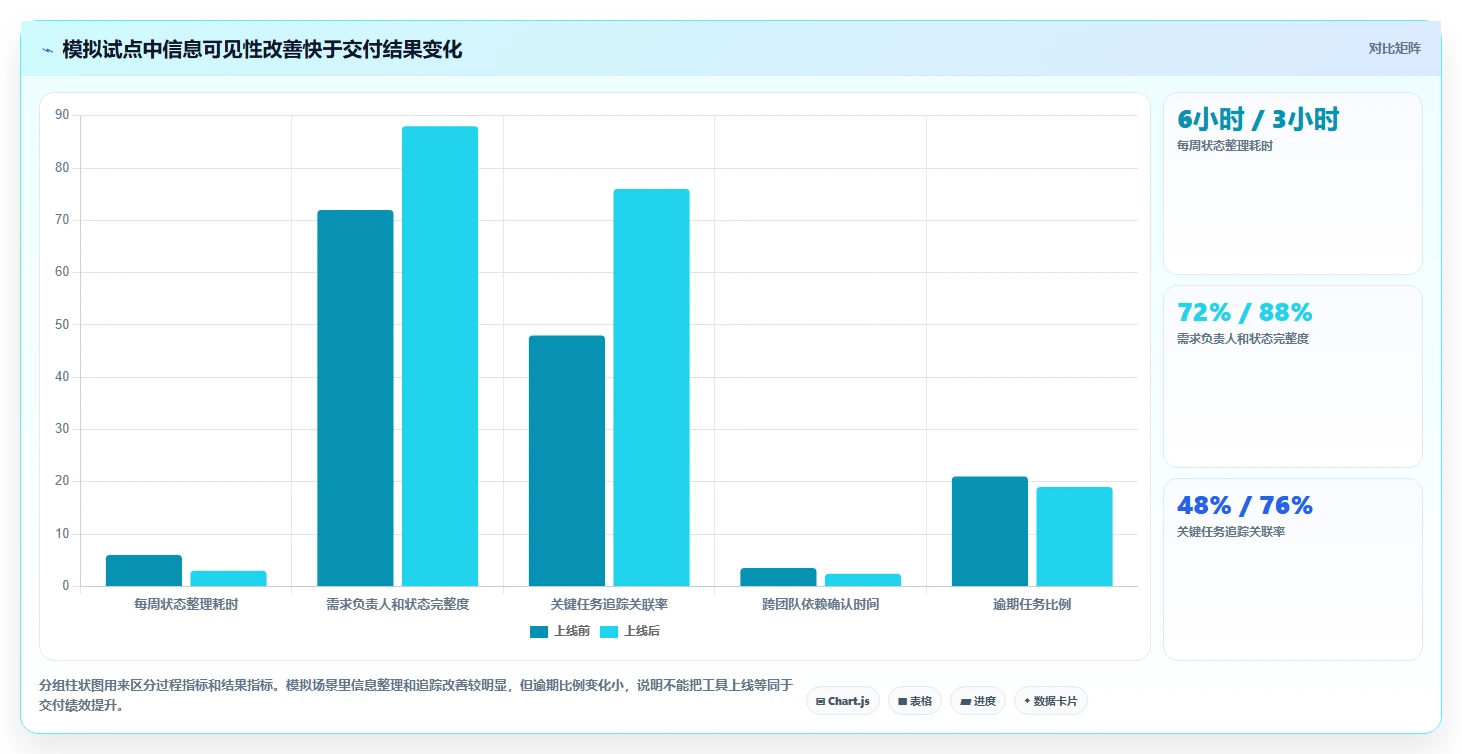Viewport: 1462px width, 754px height.
Task: Click the 上线前 bar for 关键任务追踪关联率
Action: [x=567, y=461]
